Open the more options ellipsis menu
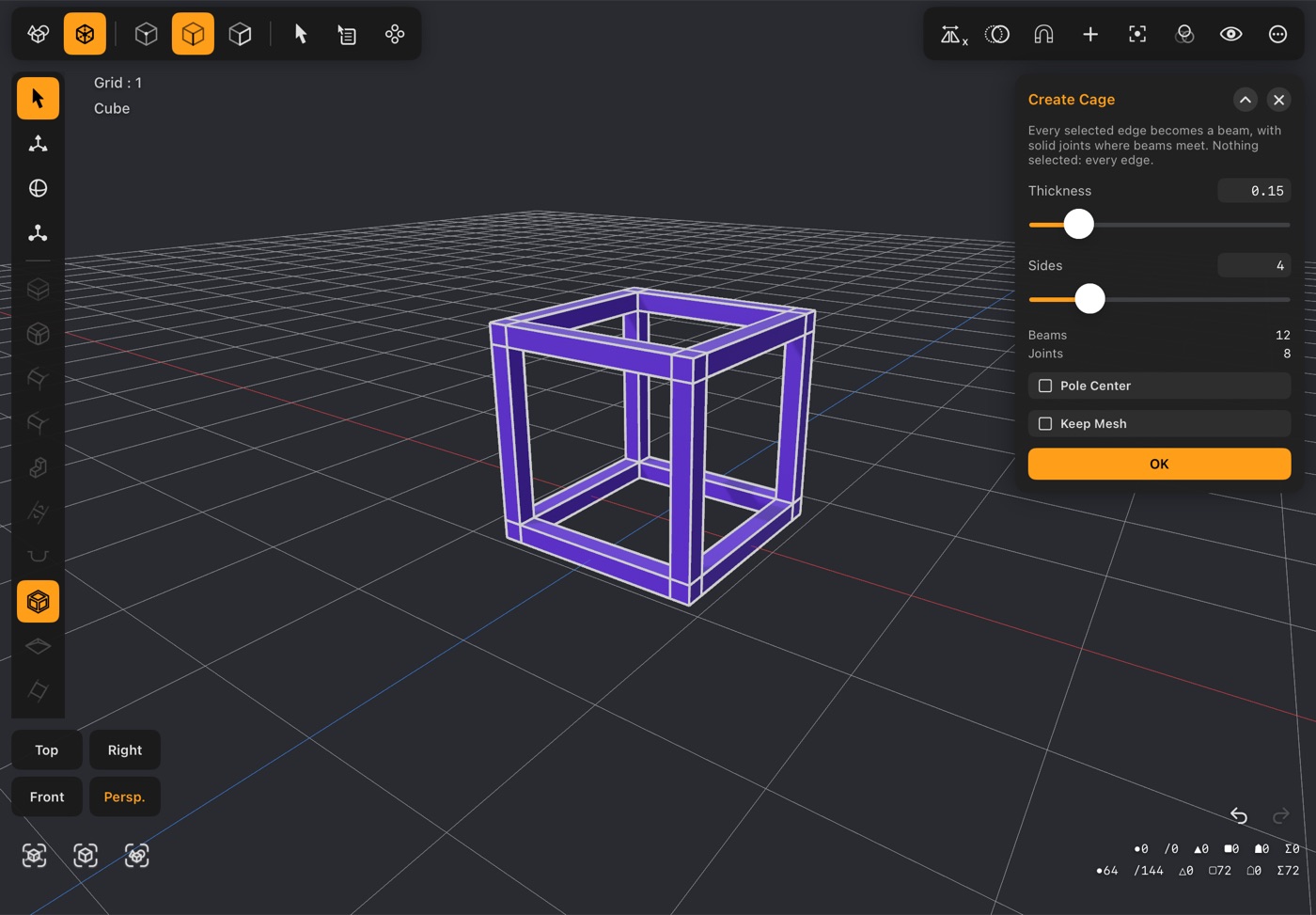 (x=1277, y=34)
